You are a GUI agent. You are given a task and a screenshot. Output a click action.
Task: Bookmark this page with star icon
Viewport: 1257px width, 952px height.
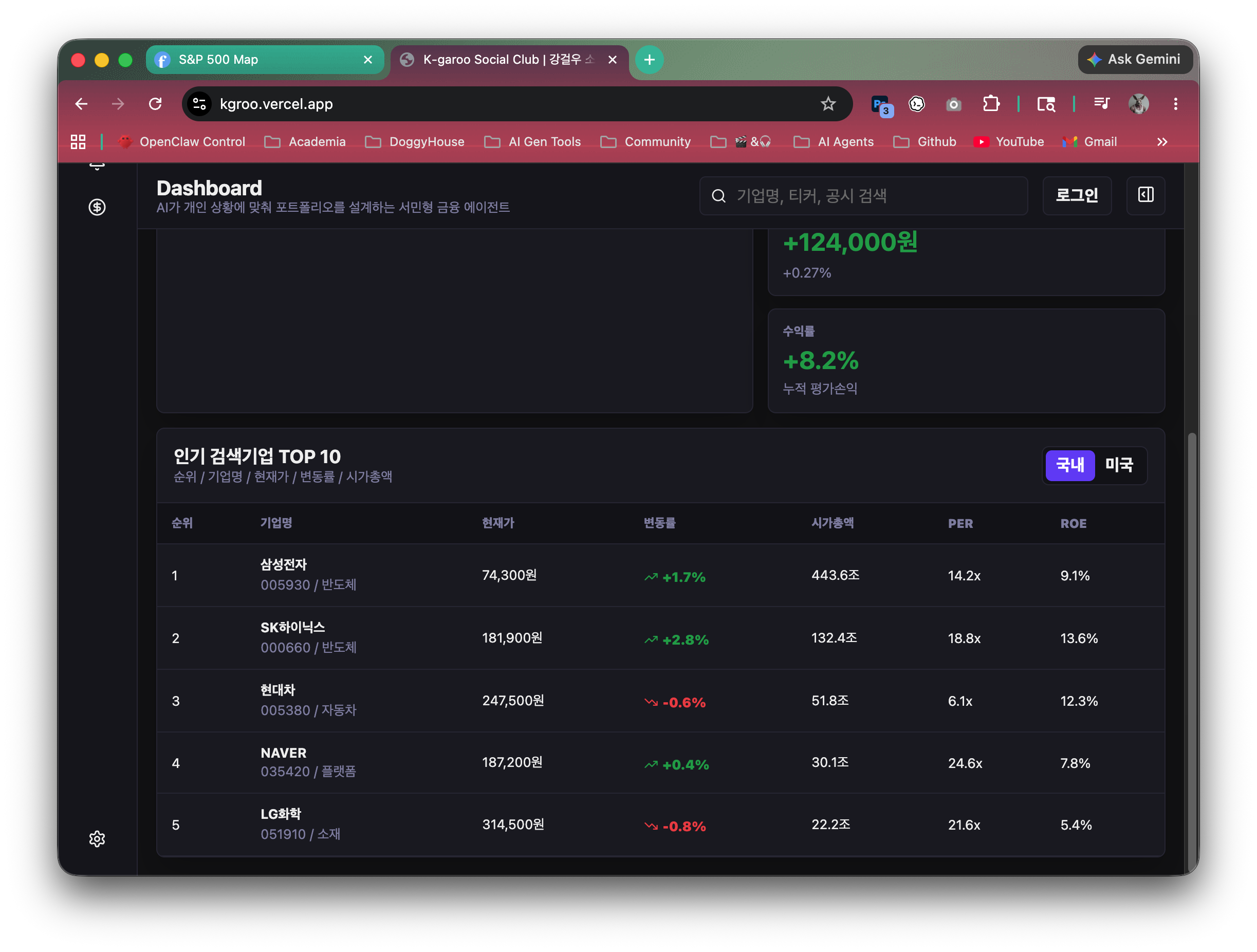[x=828, y=104]
